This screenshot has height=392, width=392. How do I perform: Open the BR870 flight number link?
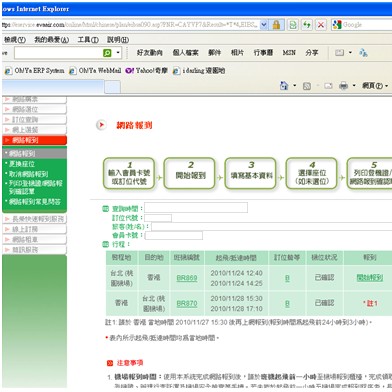[x=187, y=304]
